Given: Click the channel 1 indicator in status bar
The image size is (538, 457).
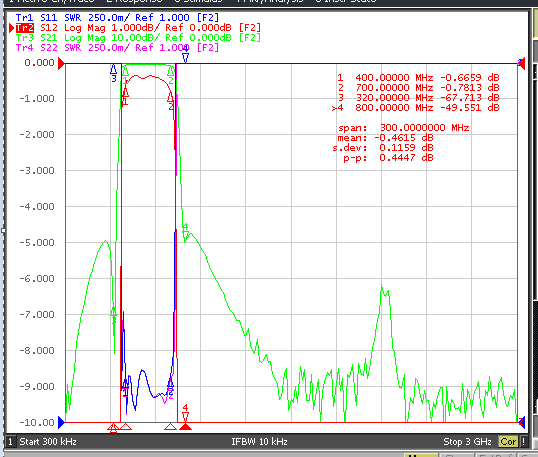Looking at the screenshot, I should pyautogui.click(x=10, y=442).
